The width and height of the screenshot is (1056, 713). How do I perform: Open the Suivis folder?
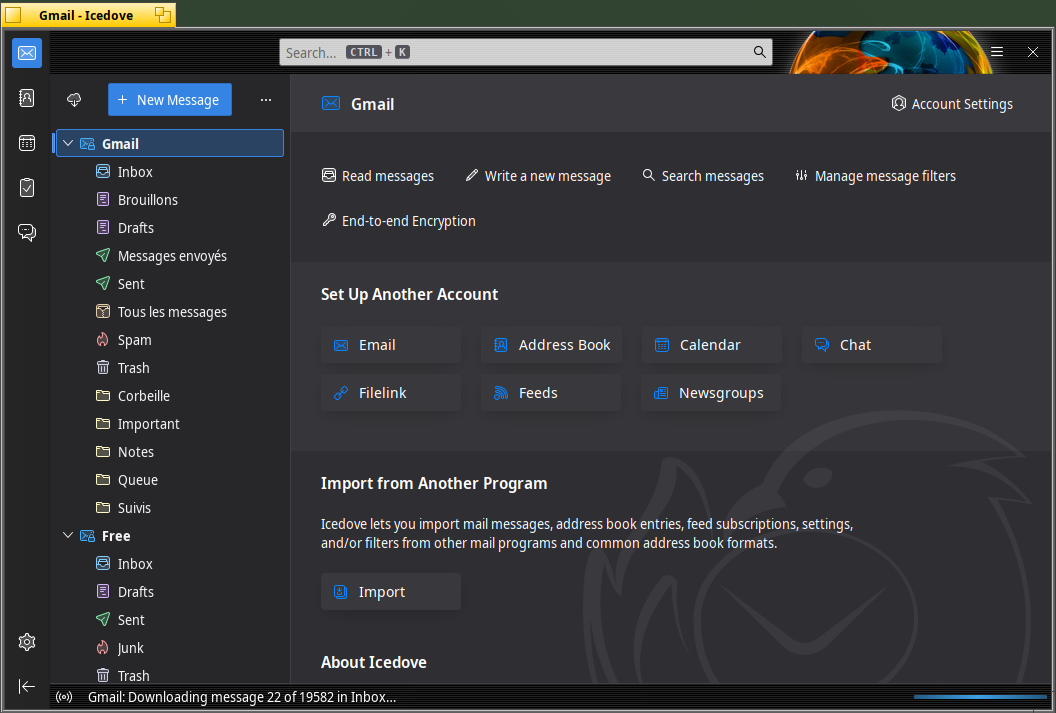pyautogui.click(x=170, y=508)
